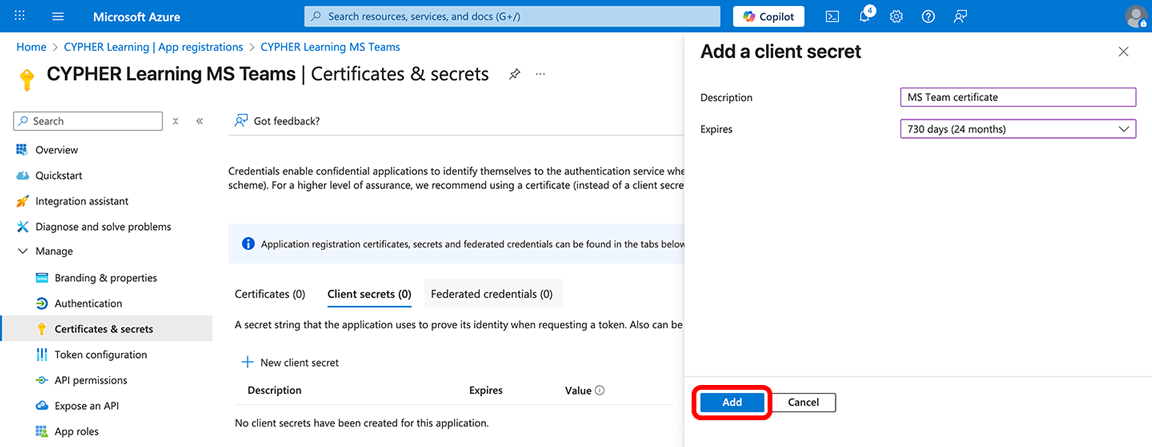1152x447 pixels.
Task: Click the Cancel button
Action: click(804, 403)
